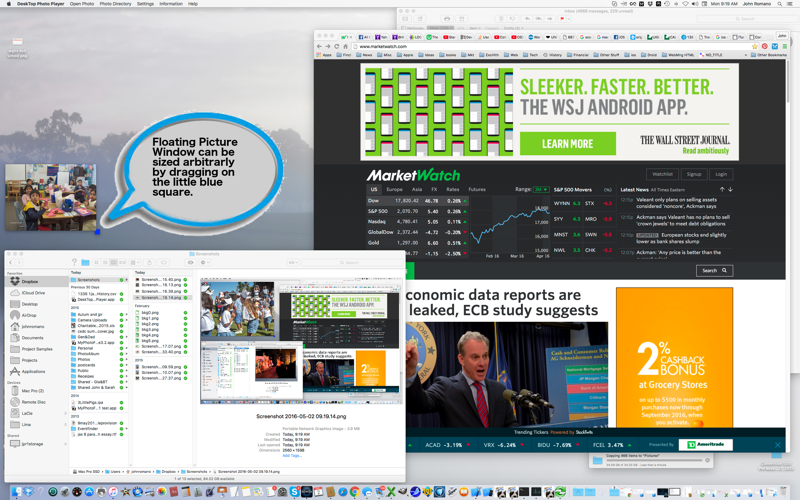Click the Quick Look eye icon in Finder
This screenshot has width=800, height=500.
point(190,262)
